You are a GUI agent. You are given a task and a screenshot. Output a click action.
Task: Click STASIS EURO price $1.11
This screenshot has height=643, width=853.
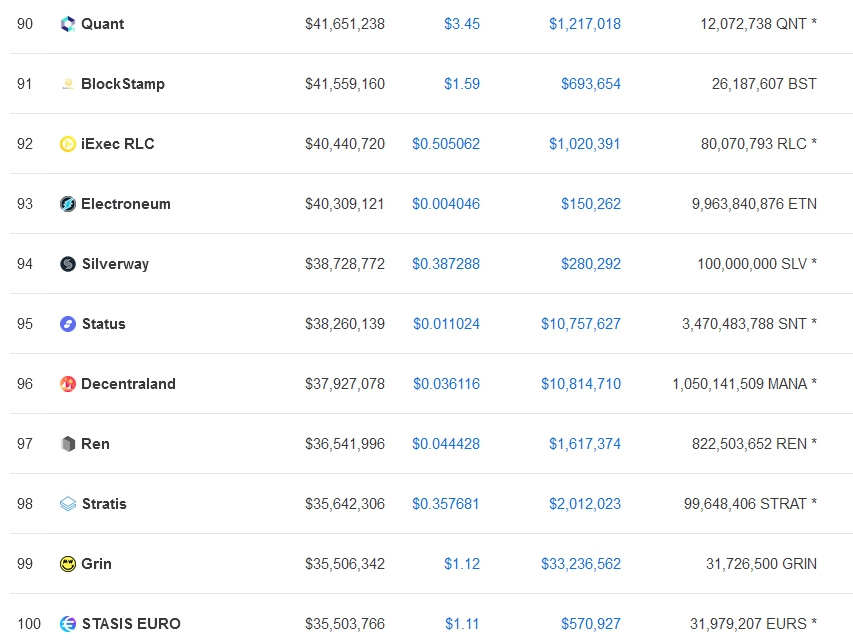tap(462, 623)
